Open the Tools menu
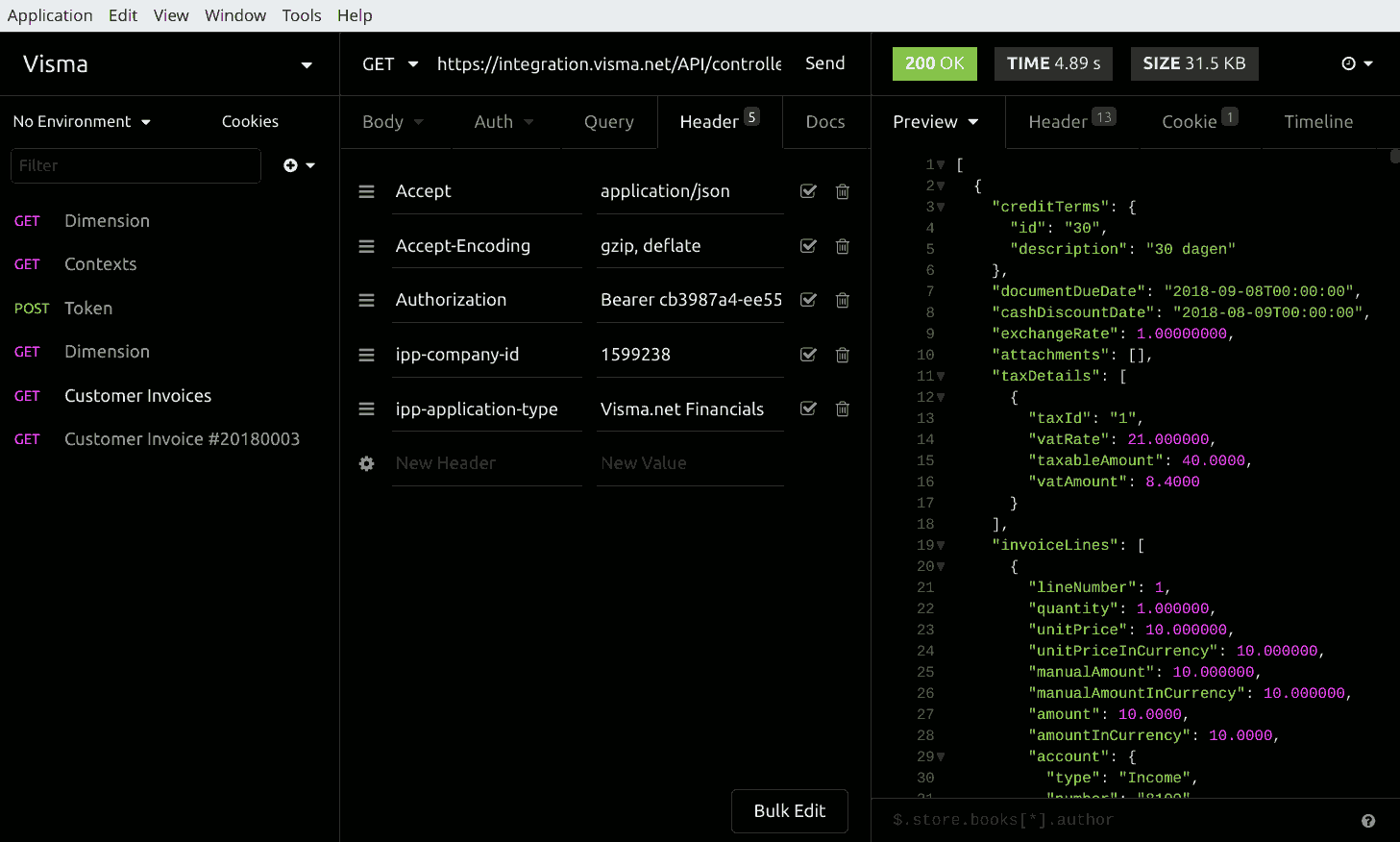This screenshot has width=1400, height=842. [302, 15]
